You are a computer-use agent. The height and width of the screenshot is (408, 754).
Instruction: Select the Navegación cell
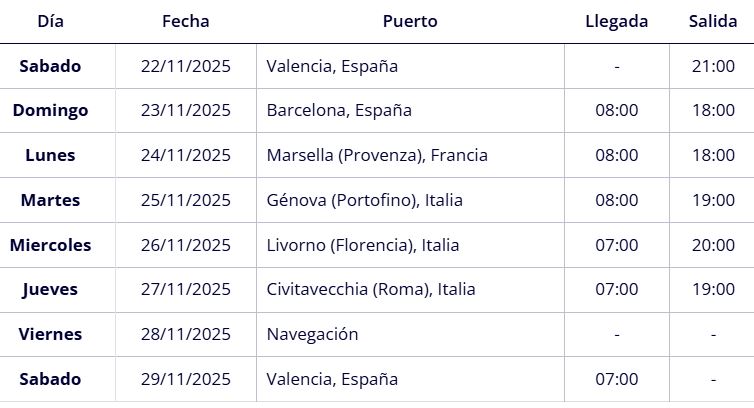click(x=312, y=334)
